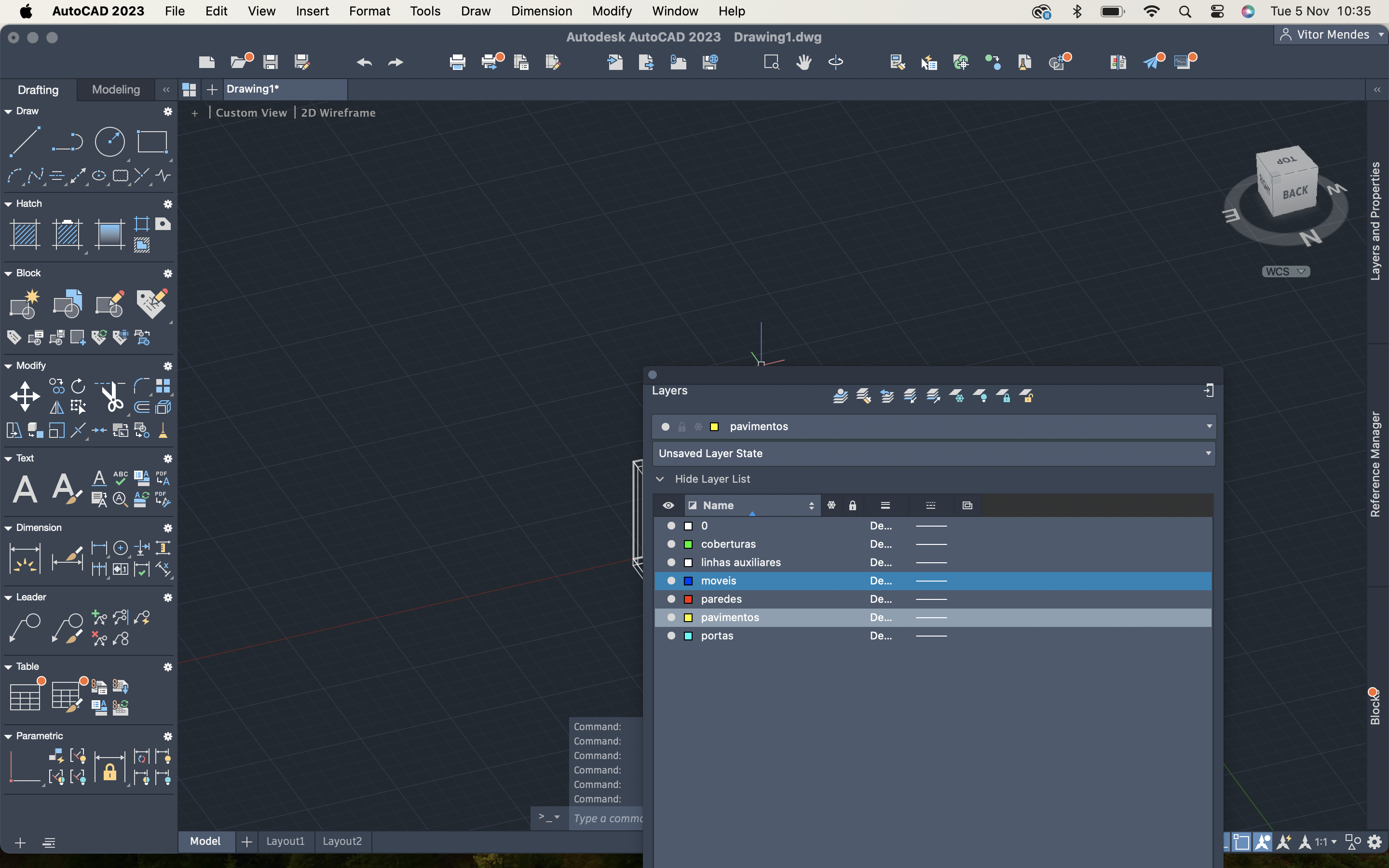Switch to the Layout2 tab
The height and width of the screenshot is (868, 1389).
tap(342, 841)
